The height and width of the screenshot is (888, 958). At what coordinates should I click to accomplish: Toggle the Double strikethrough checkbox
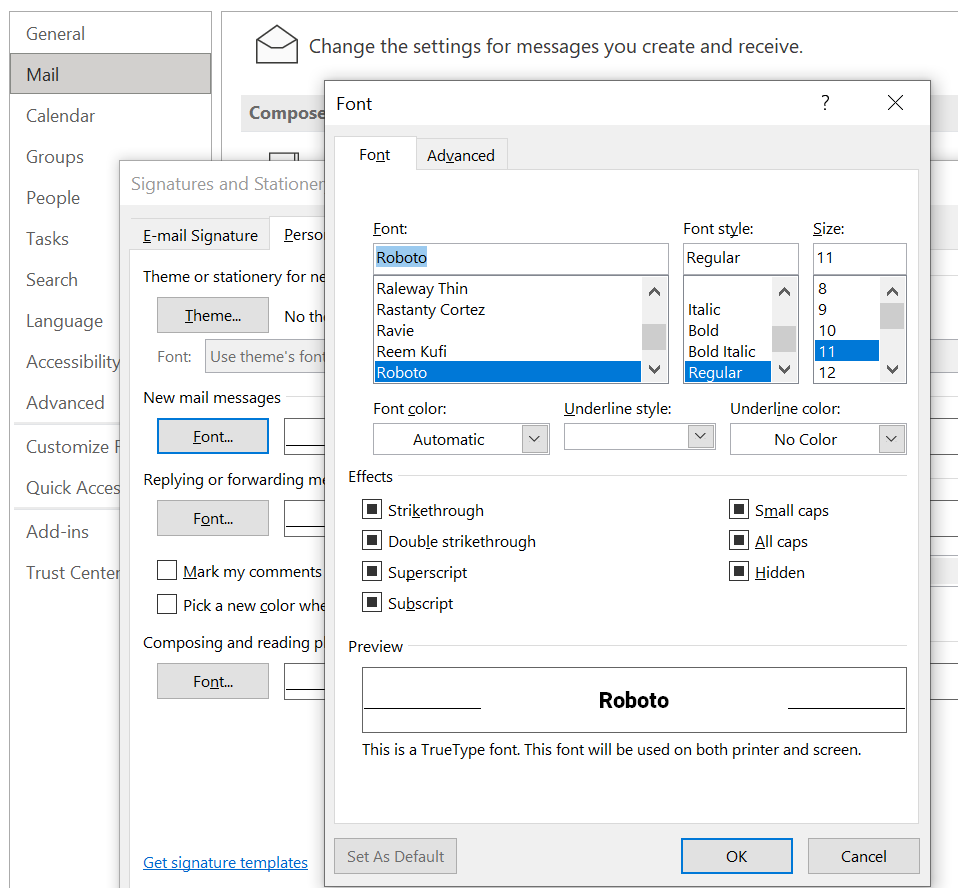click(371, 540)
